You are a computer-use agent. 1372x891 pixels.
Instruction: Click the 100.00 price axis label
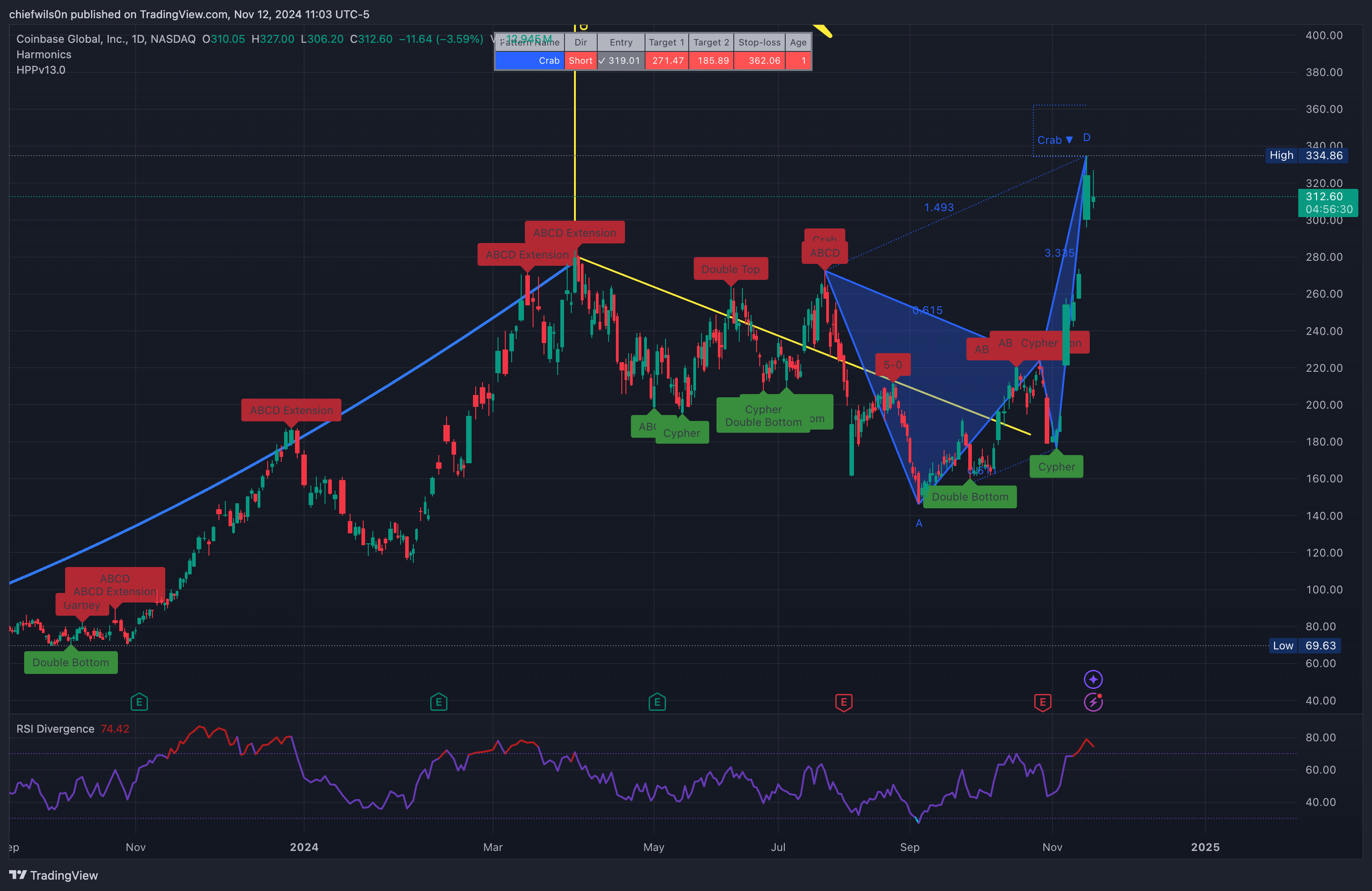tap(1324, 589)
